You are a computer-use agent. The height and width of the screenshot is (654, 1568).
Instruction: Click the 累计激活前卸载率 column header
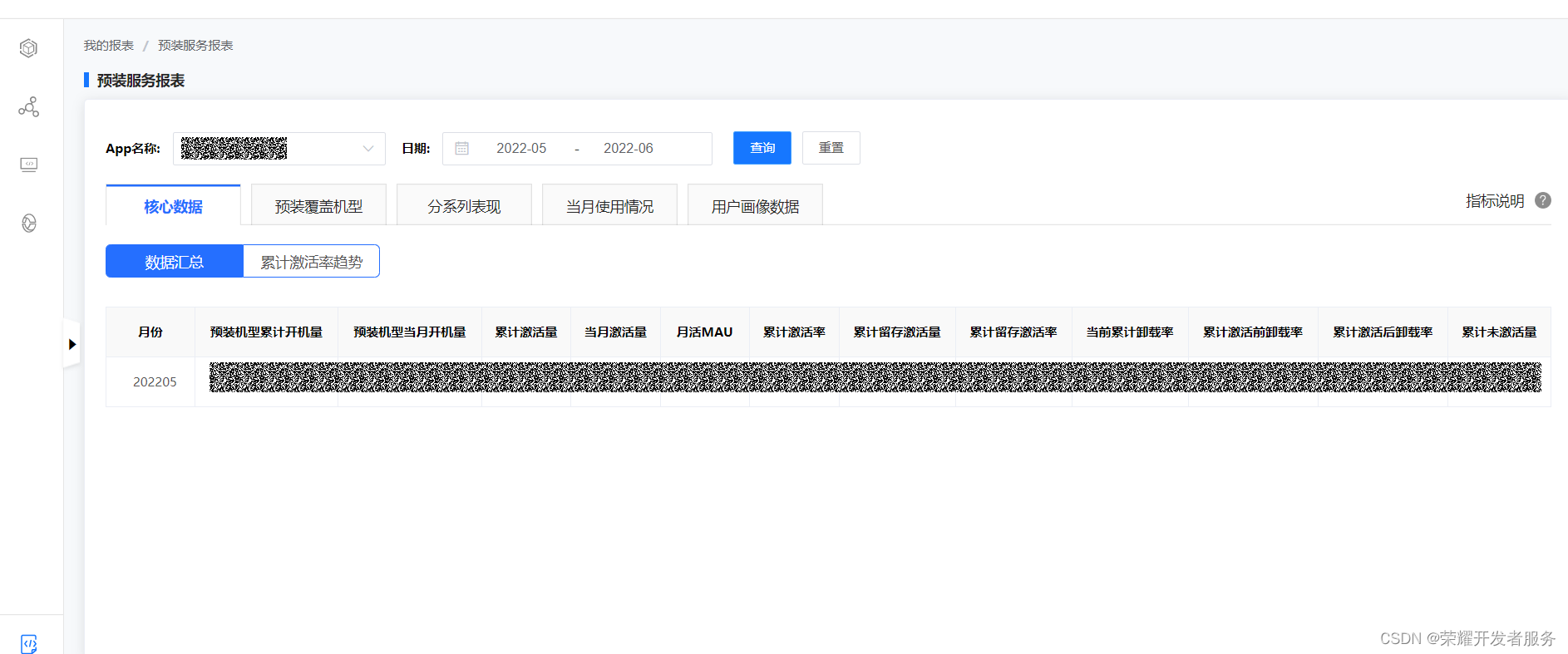click(1253, 332)
